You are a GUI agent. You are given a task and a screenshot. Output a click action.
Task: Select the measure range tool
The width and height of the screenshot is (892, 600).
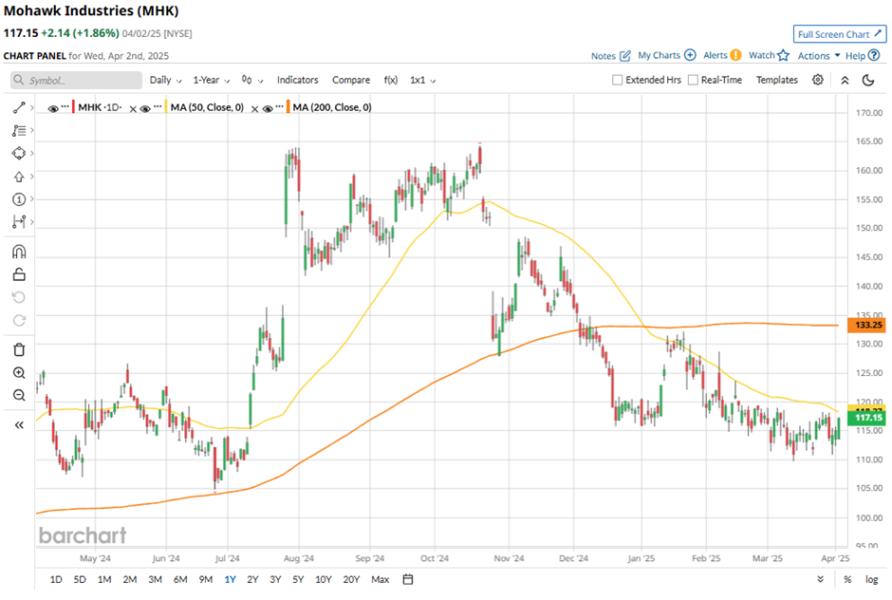[x=19, y=221]
